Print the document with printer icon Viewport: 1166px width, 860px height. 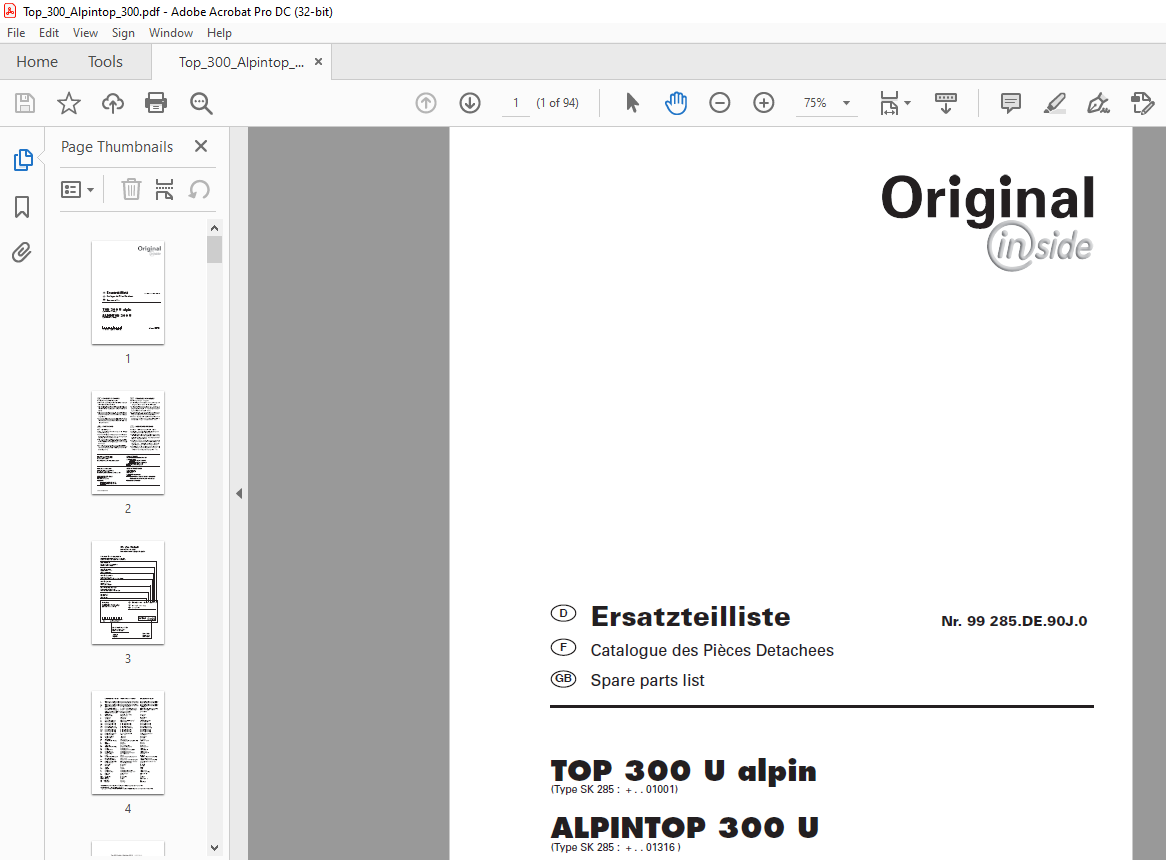(156, 103)
